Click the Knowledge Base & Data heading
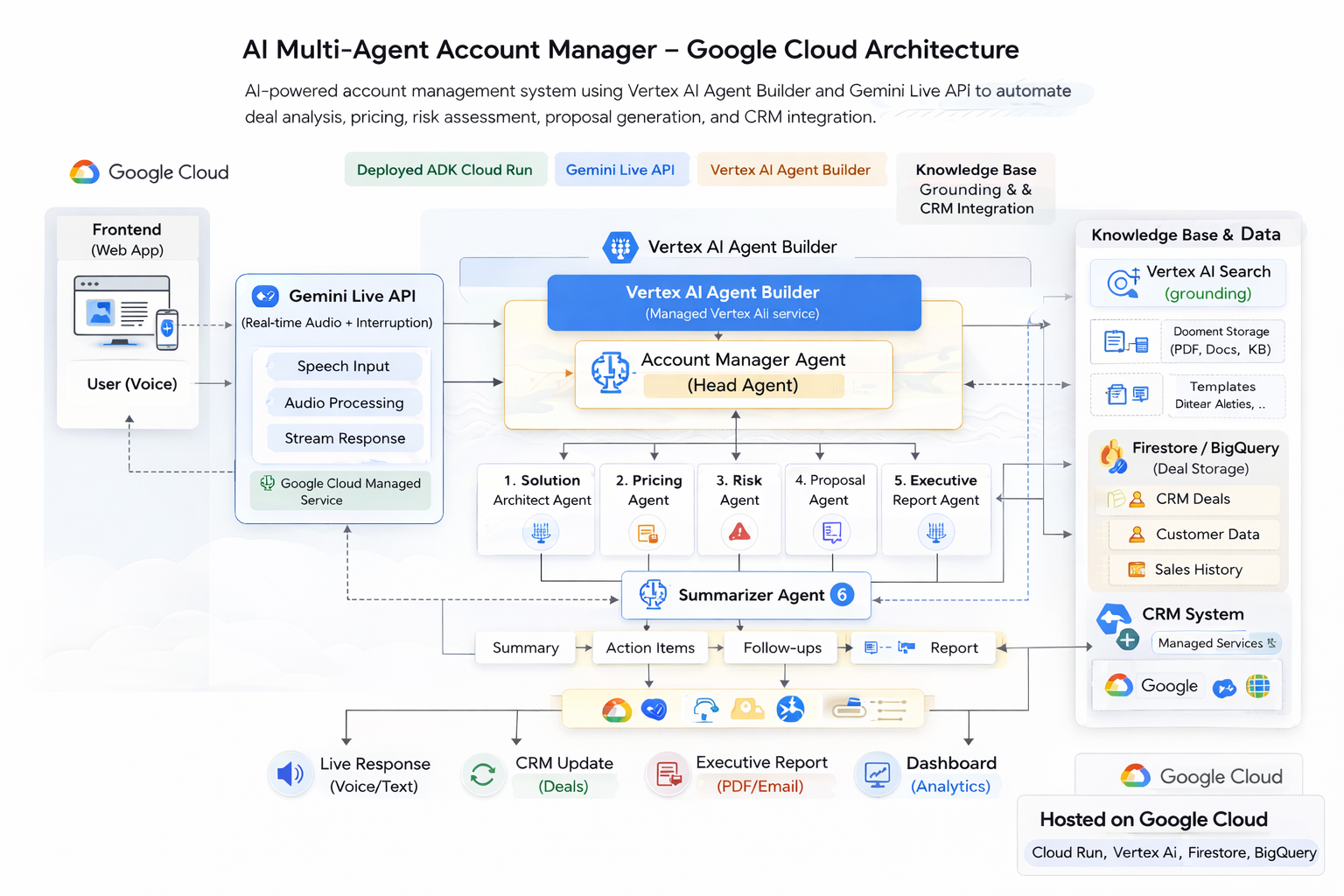1344x896 pixels. pyautogui.click(x=1186, y=234)
